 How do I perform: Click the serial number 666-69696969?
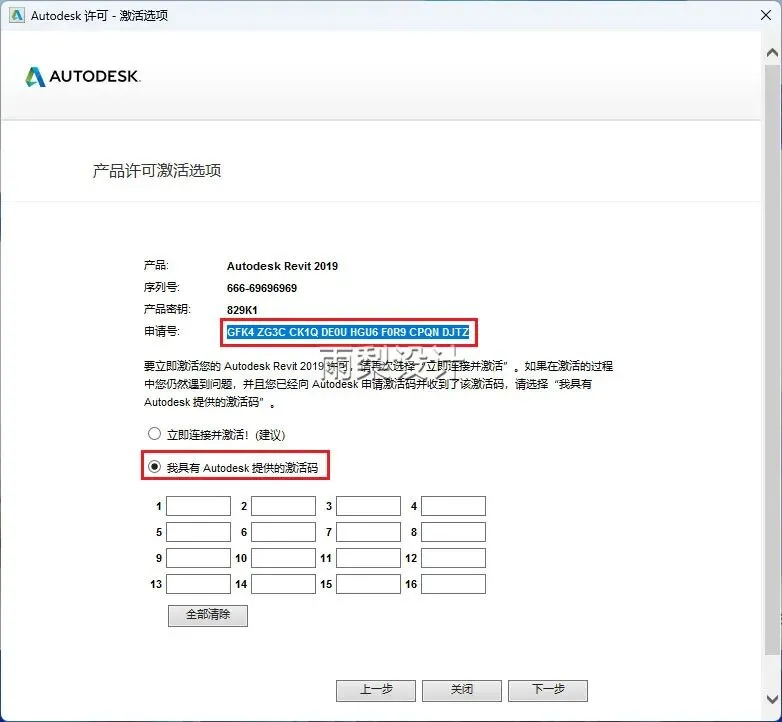click(x=262, y=288)
